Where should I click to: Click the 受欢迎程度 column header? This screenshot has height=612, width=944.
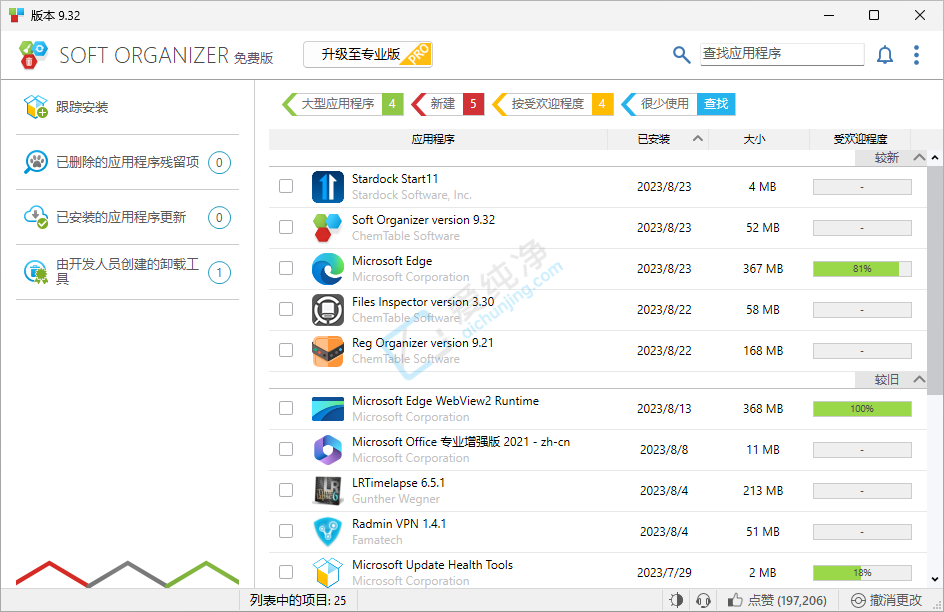(860, 139)
